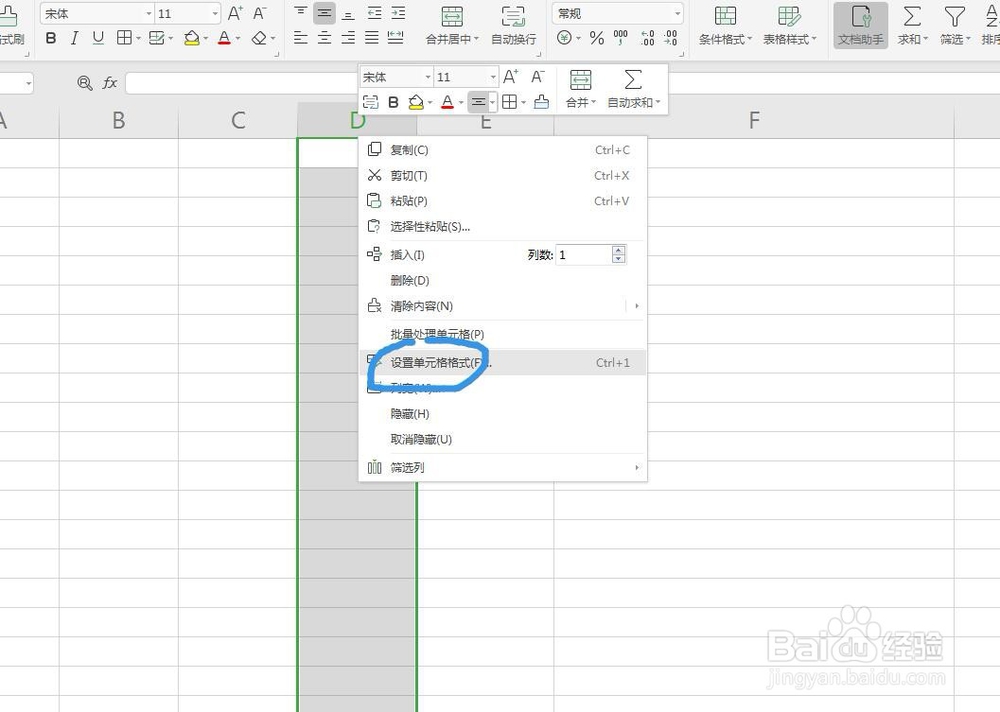Open the name box dropdown arrow

28,83
